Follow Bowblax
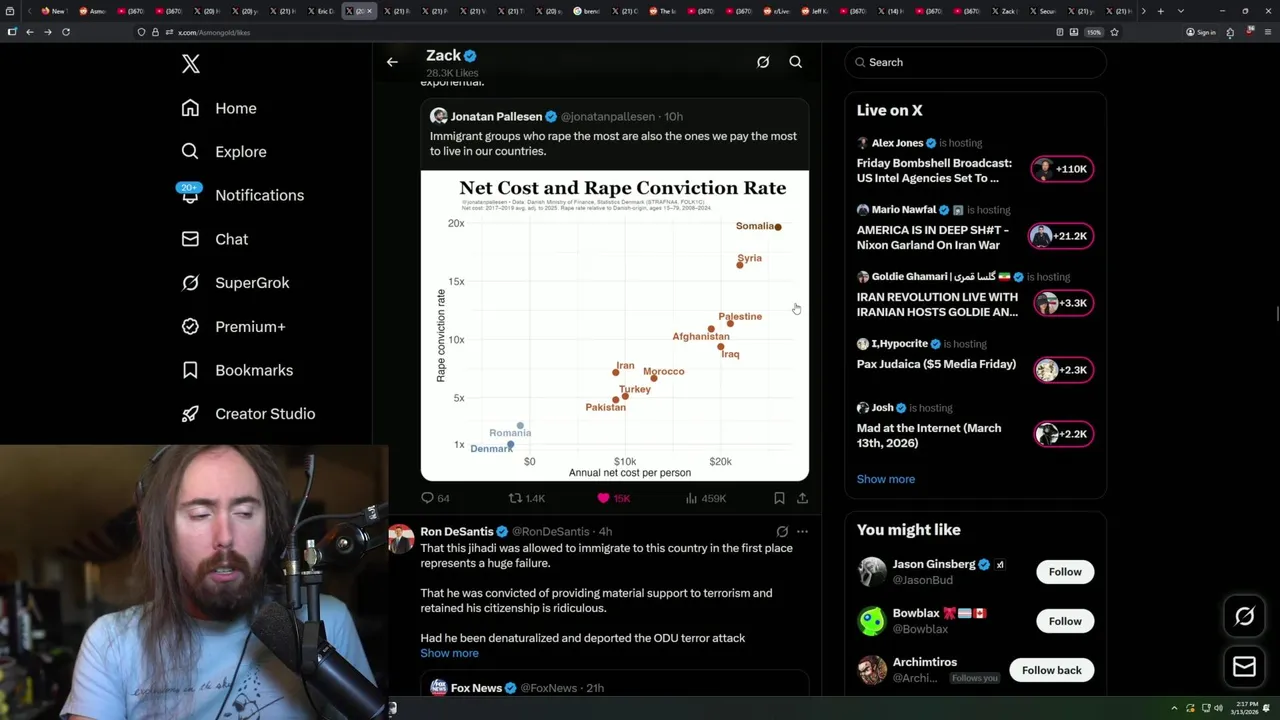Image resolution: width=1280 pixels, height=720 pixels. point(1065,621)
